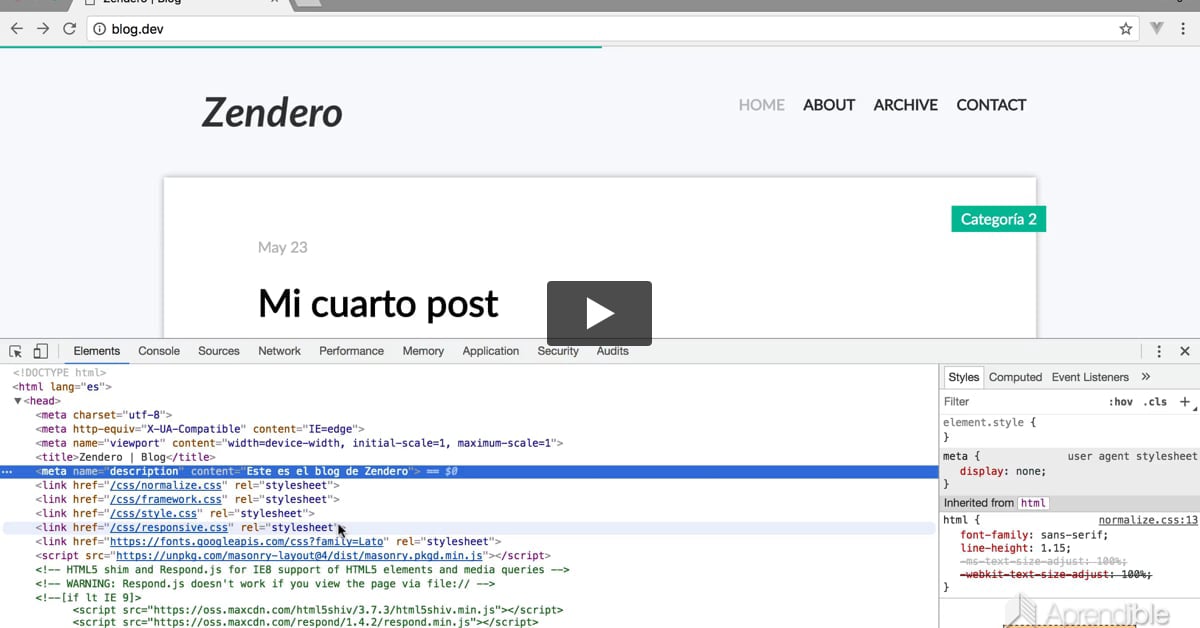Image resolution: width=1200 pixels, height=628 pixels.
Task: Open the /css/responsive.css link
Action: [x=168, y=527]
